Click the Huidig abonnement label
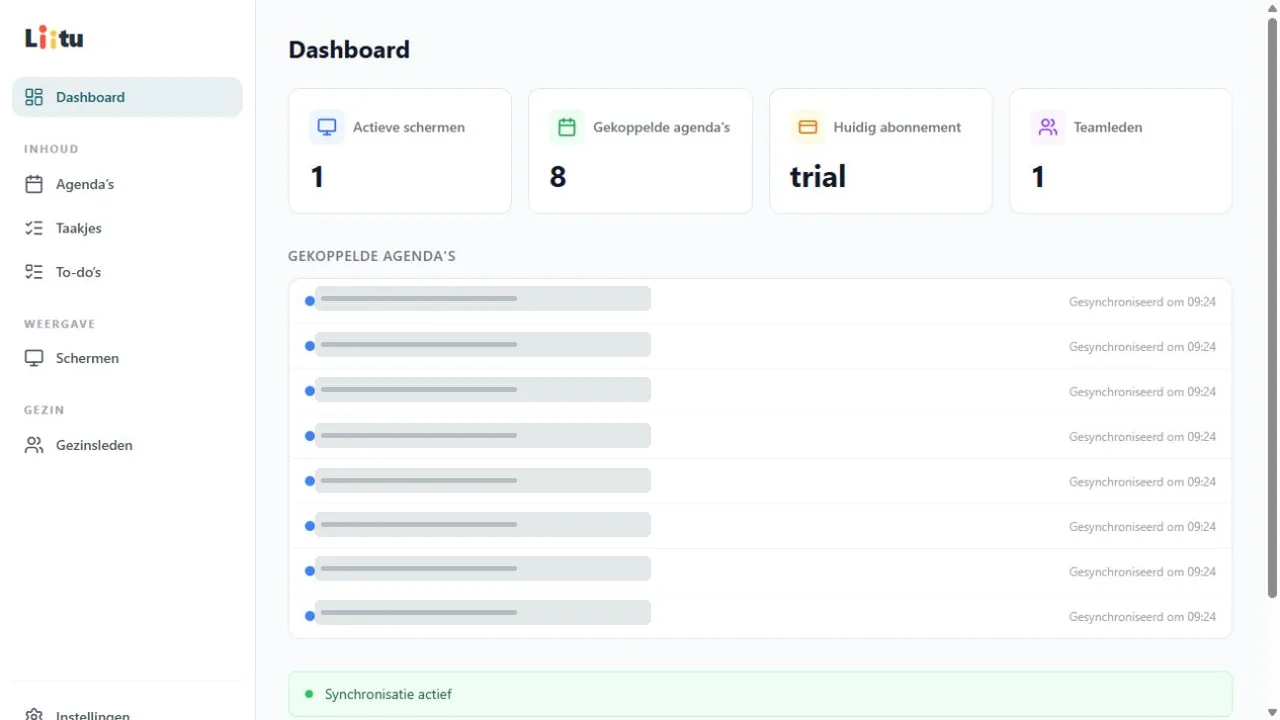 point(897,127)
